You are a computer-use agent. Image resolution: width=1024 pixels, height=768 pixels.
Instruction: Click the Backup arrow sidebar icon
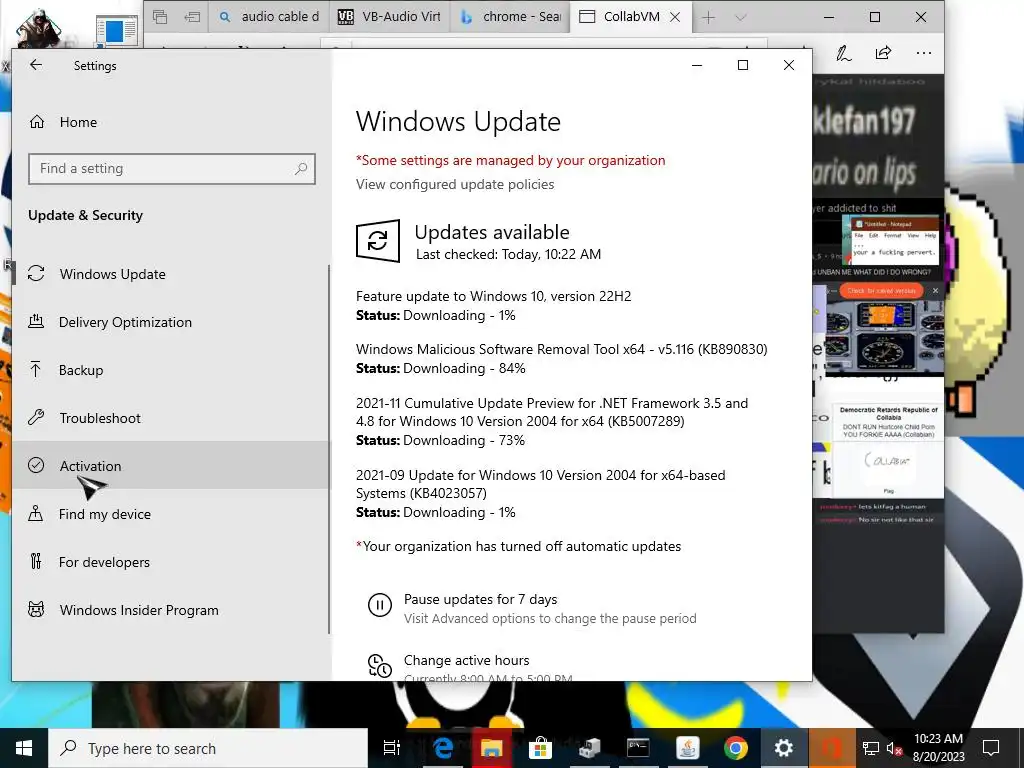point(36,369)
